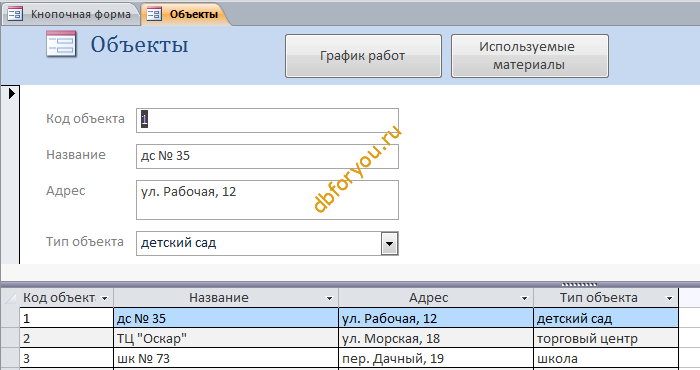Open the Тип объекта column filter dropdown
The height and width of the screenshot is (370, 700).
pos(669,298)
